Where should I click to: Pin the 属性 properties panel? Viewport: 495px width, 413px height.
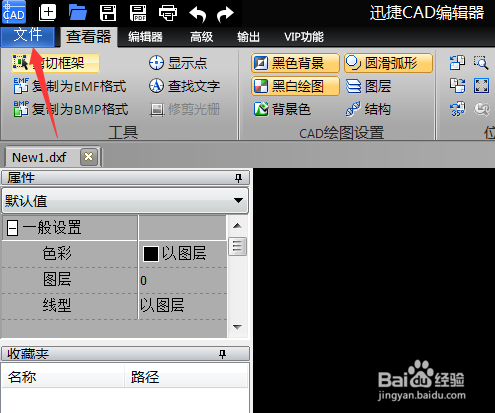[238, 178]
